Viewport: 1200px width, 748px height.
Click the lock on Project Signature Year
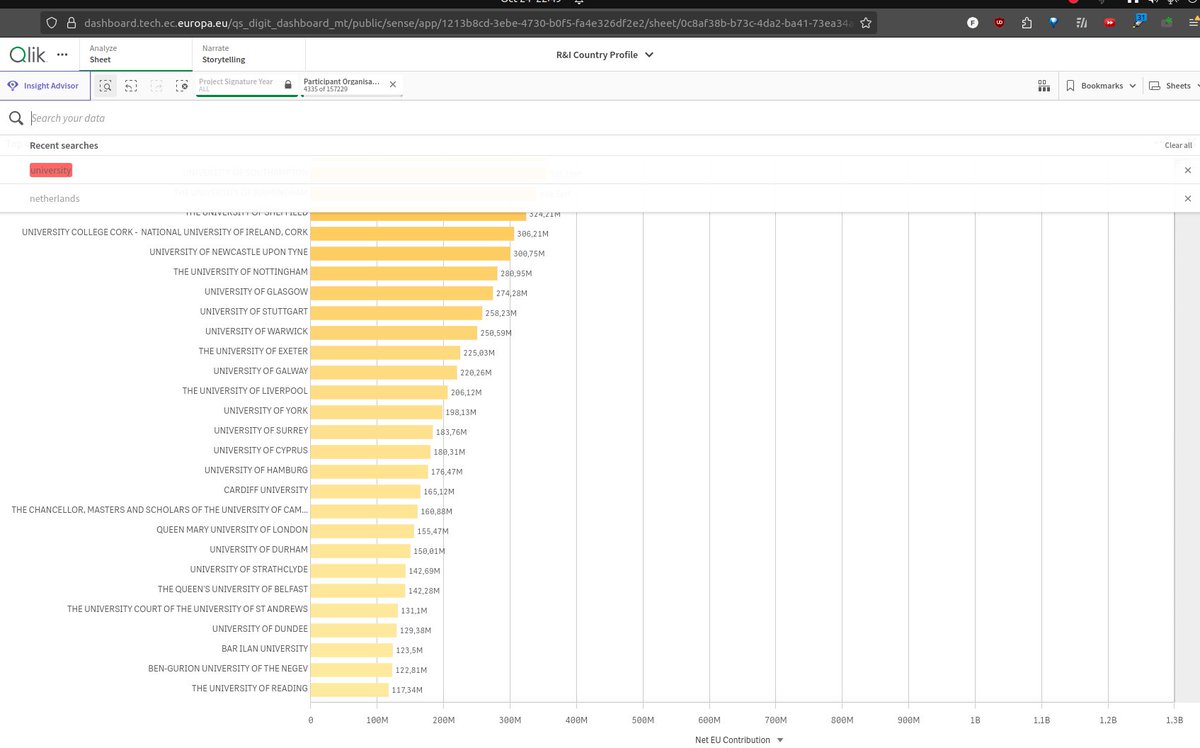click(288, 85)
